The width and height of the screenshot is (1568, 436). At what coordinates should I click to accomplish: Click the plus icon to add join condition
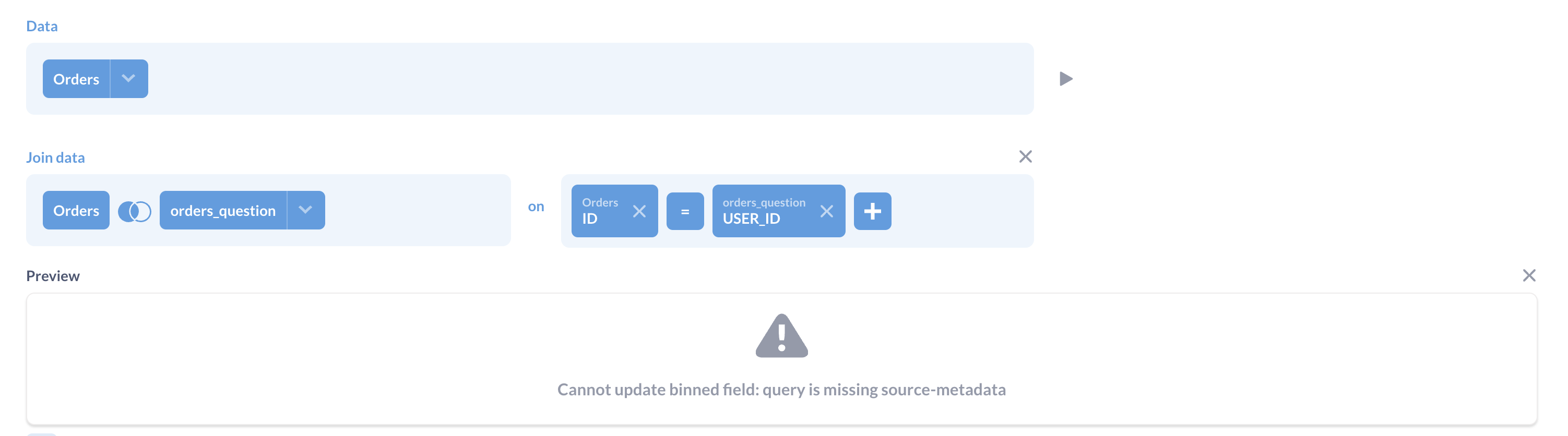click(872, 211)
